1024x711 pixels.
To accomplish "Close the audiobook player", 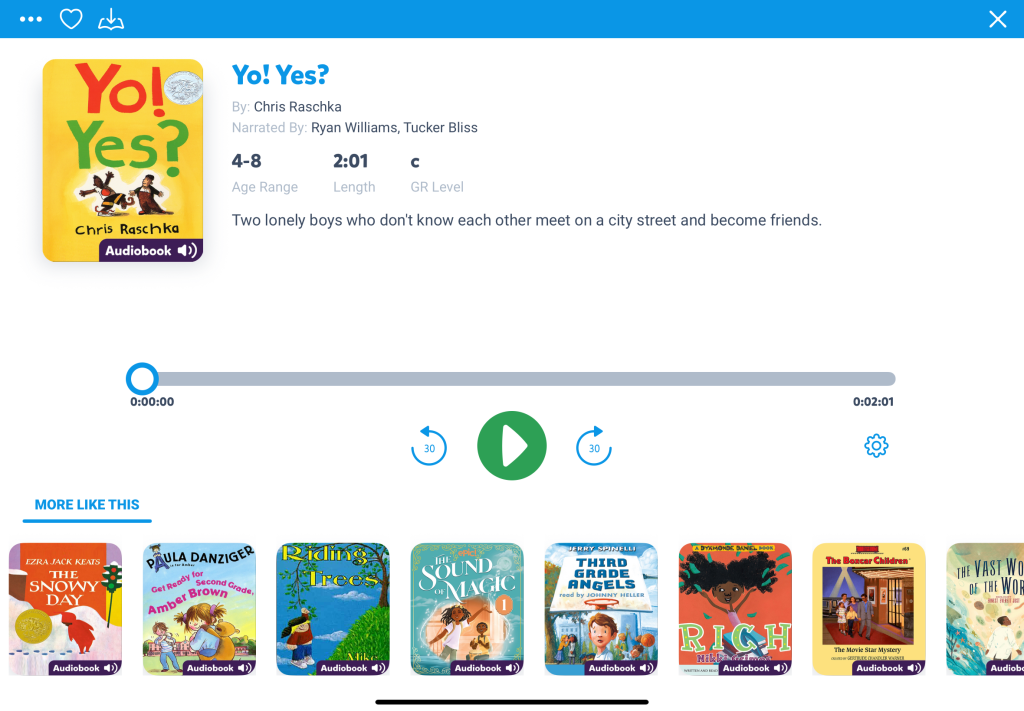I will click(x=997, y=19).
